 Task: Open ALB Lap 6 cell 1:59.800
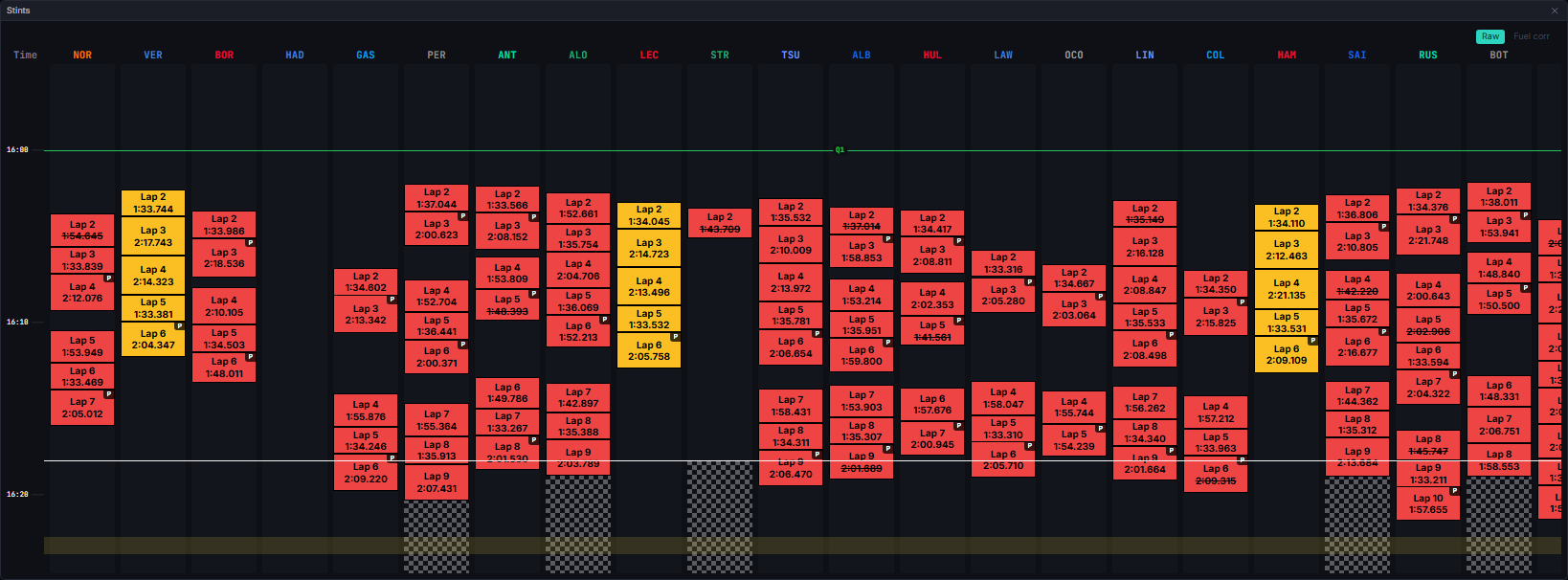tap(862, 355)
